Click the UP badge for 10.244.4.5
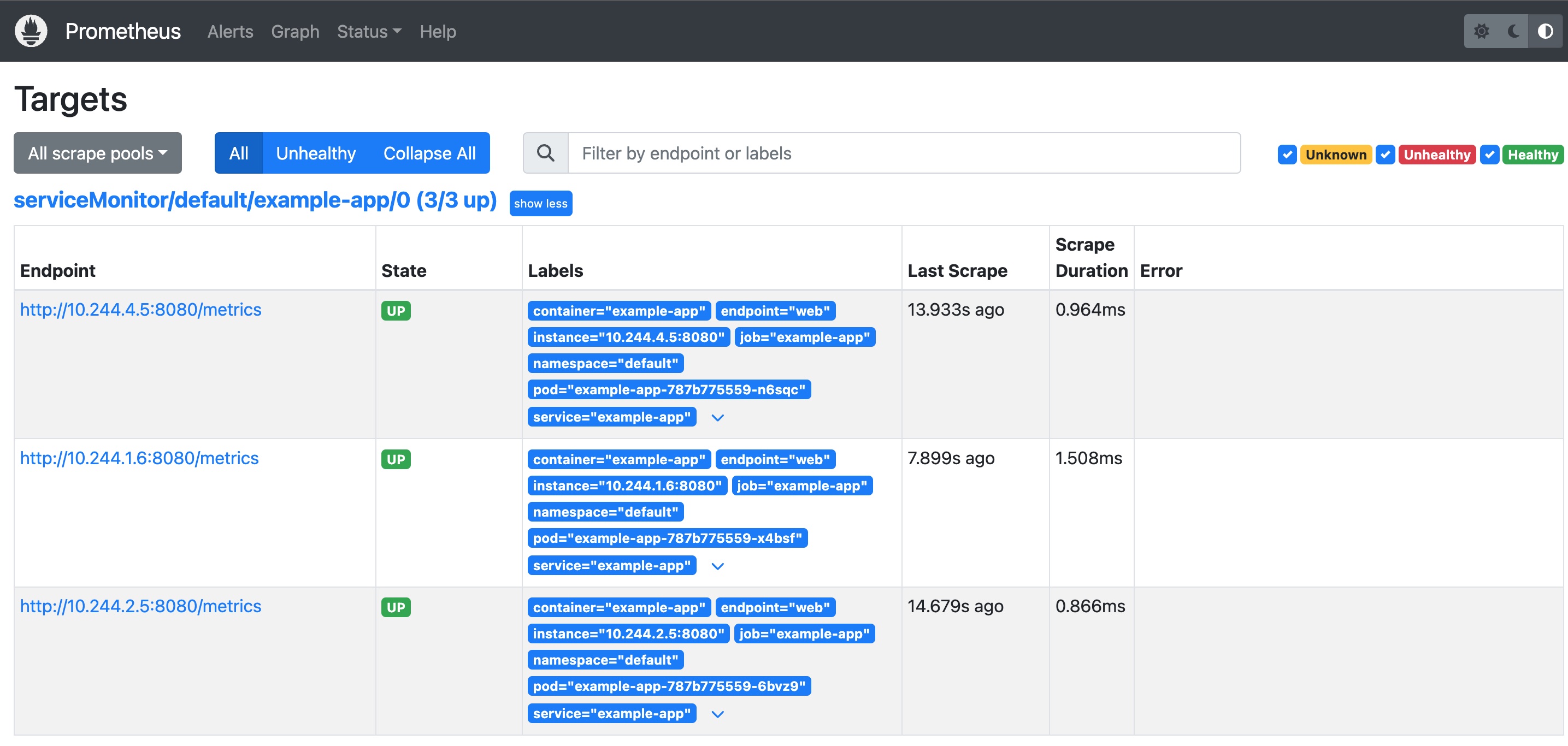 (x=396, y=311)
